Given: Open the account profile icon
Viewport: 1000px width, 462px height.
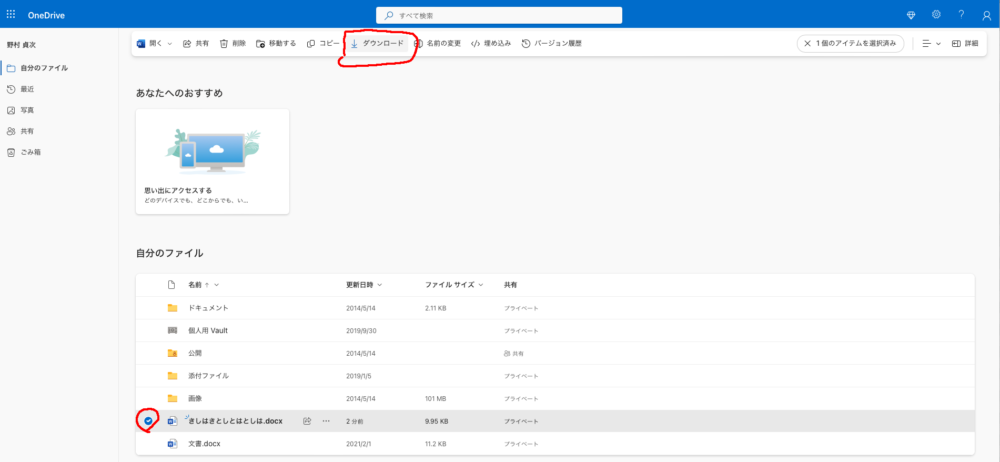Looking at the screenshot, I should click(x=986, y=15).
